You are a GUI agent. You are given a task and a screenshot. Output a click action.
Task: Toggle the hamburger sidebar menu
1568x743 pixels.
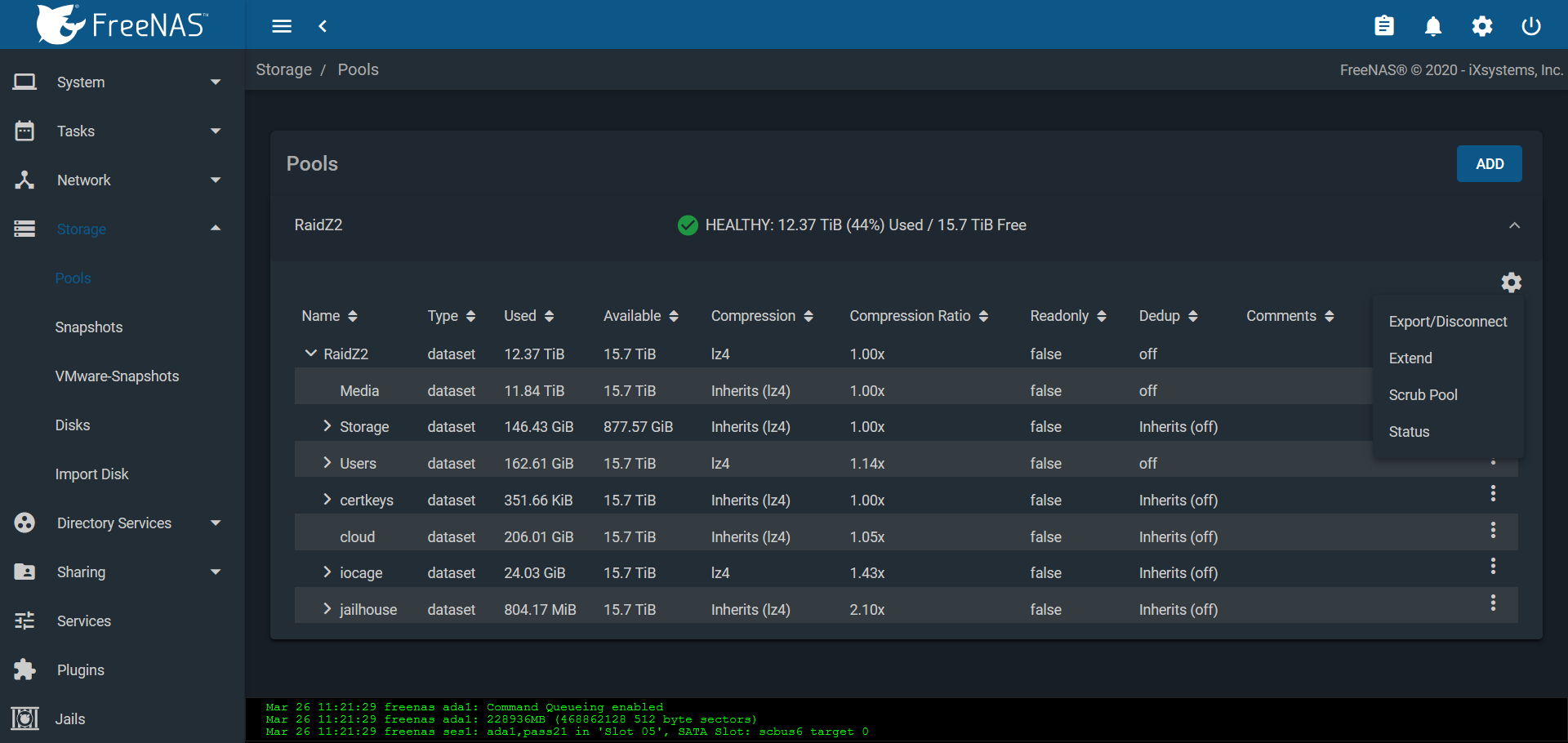click(282, 26)
